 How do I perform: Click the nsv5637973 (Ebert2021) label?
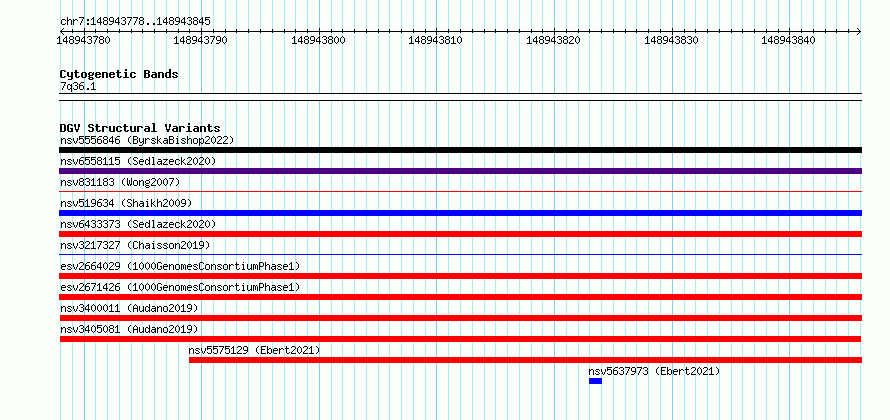pyautogui.click(x=654, y=371)
